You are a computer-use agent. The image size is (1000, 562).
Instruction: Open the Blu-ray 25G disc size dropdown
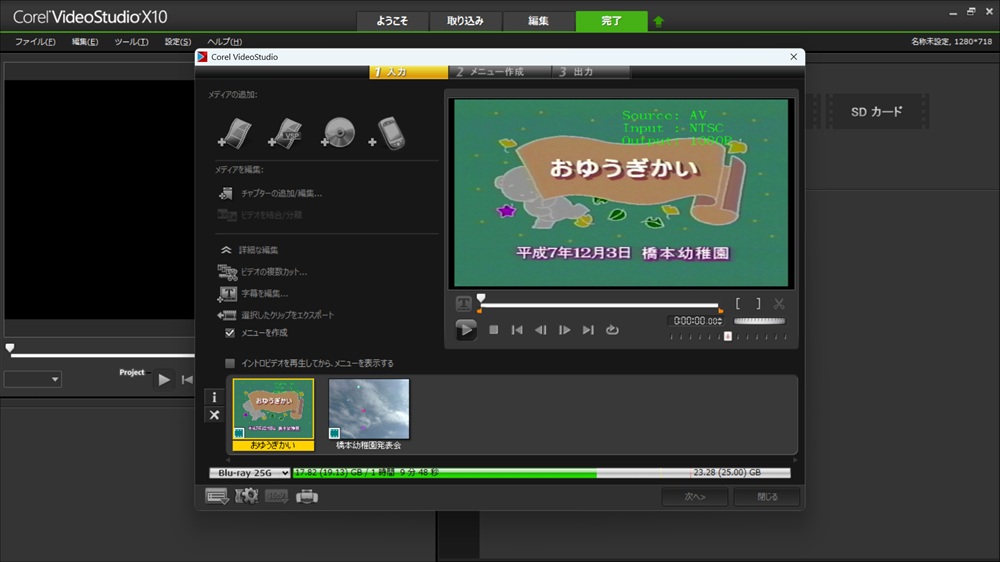[250, 472]
